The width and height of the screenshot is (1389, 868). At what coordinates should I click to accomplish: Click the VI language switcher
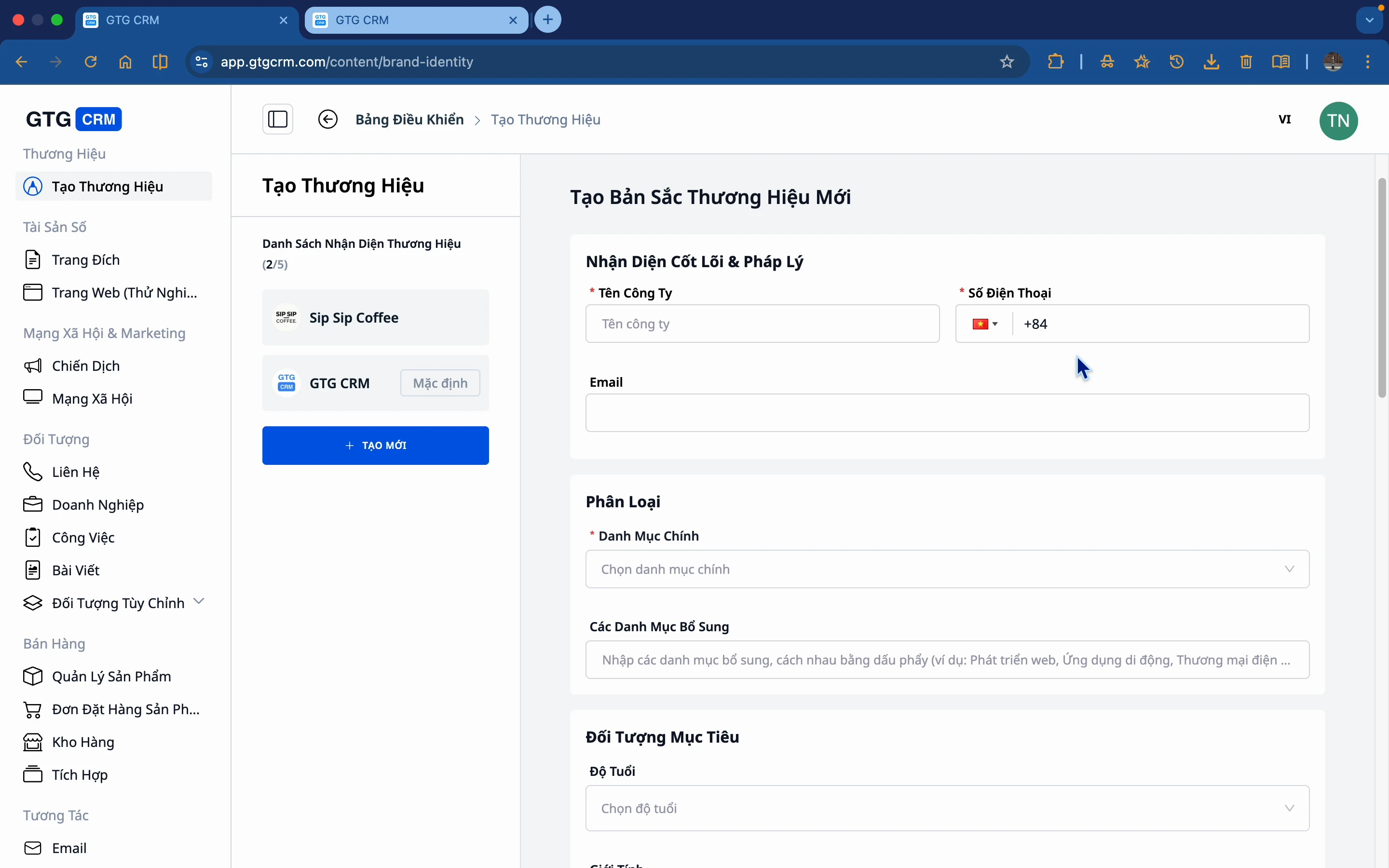pyautogui.click(x=1284, y=120)
